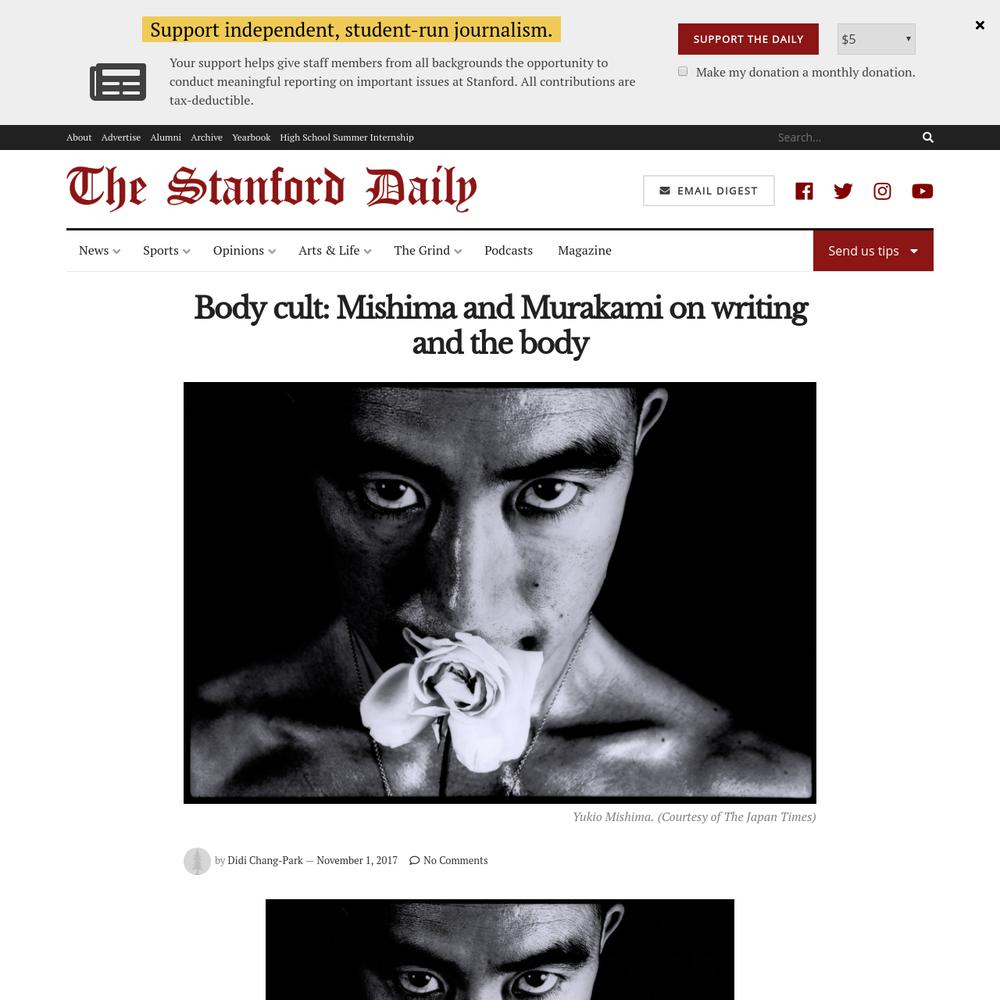Open the Podcasts menu item
This screenshot has width=1000, height=1000.
[x=508, y=251]
